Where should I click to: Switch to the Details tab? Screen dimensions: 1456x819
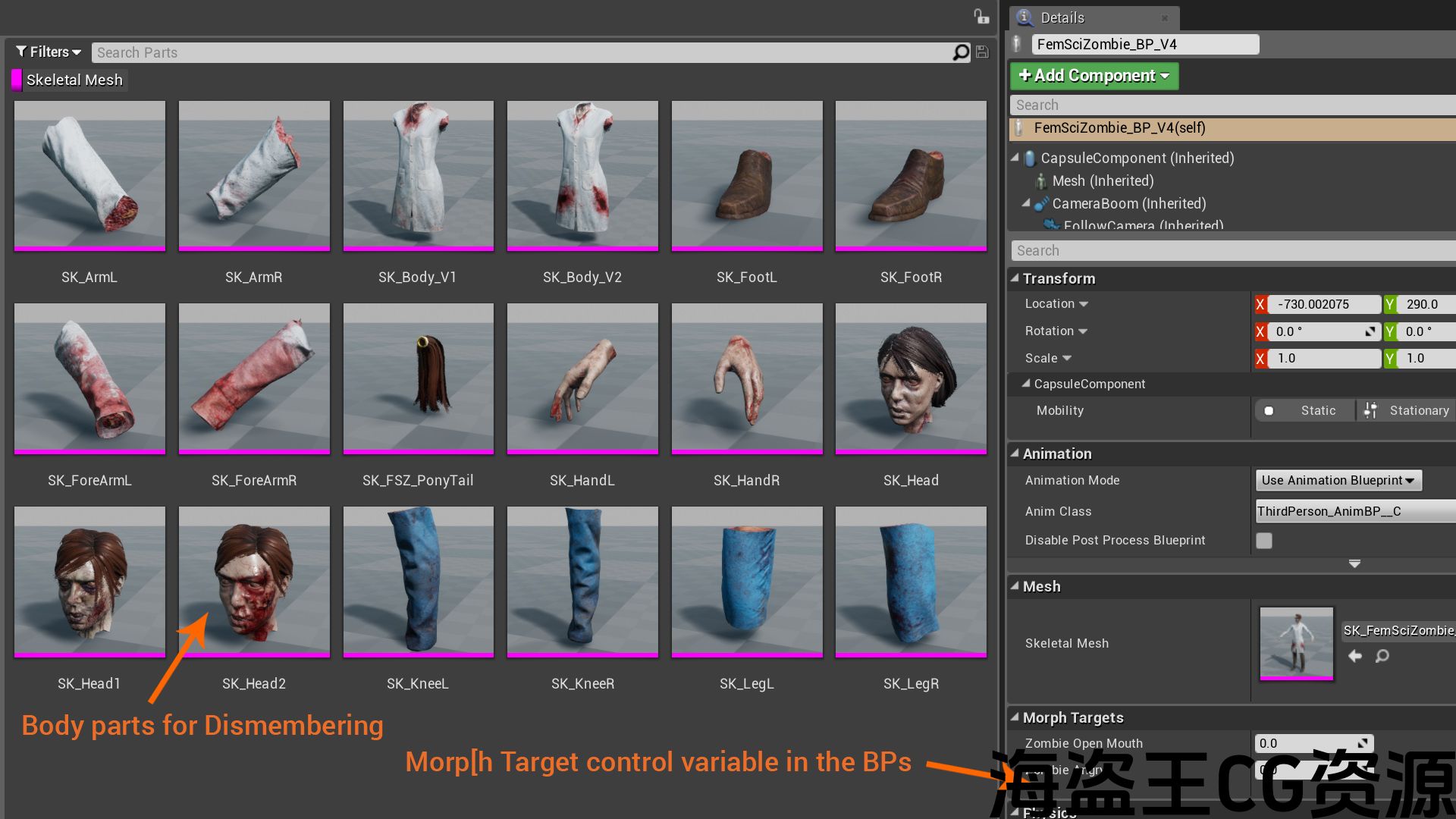pyautogui.click(x=1062, y=17)
